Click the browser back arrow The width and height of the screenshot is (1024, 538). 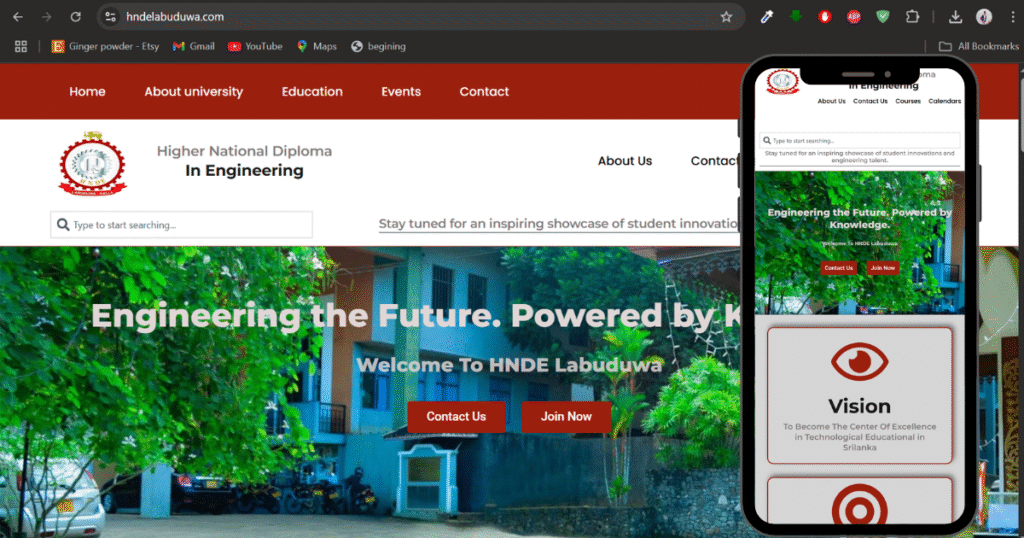(18, 17)
